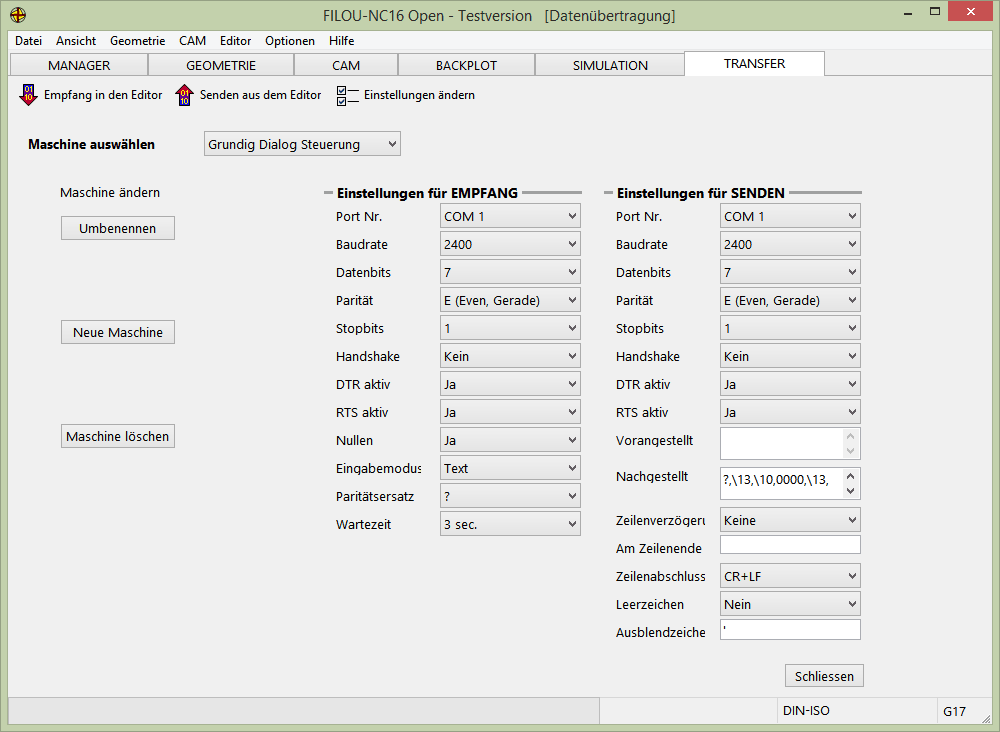Open the Nullen dropdown
The width and height of the screenshot is (1000, 732).
click(510, 441)
